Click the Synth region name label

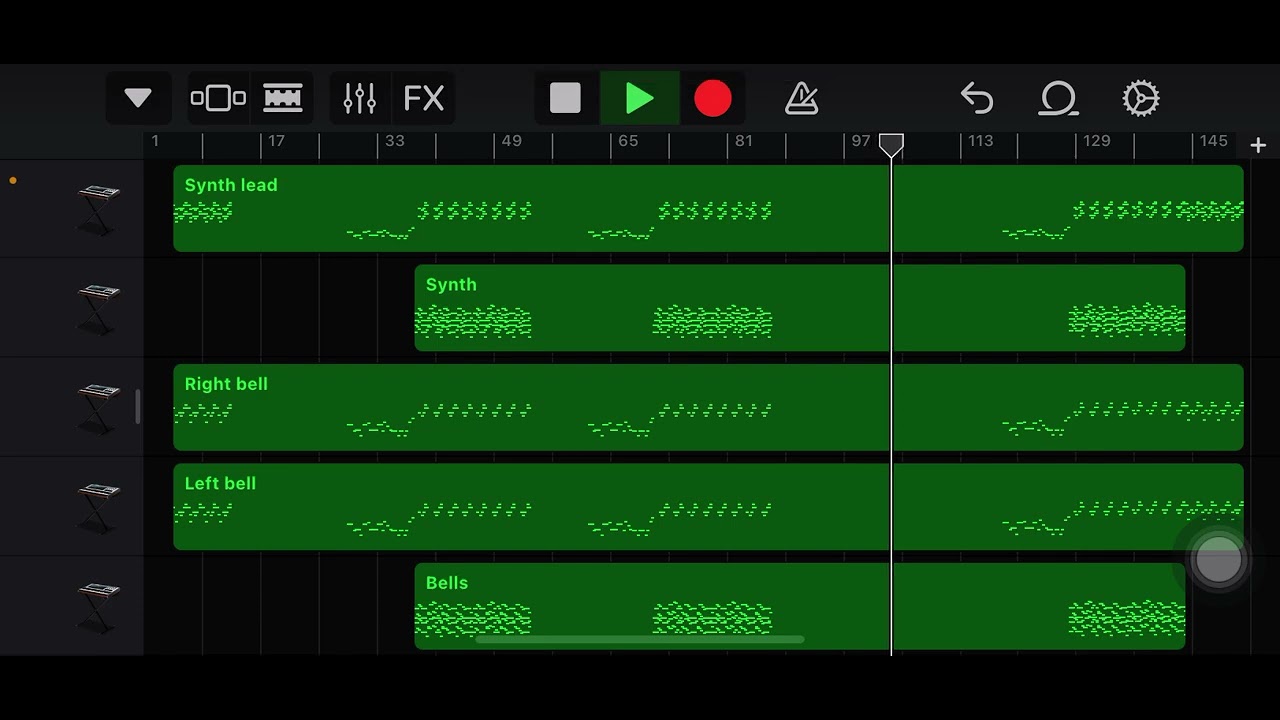click(451, 285)
